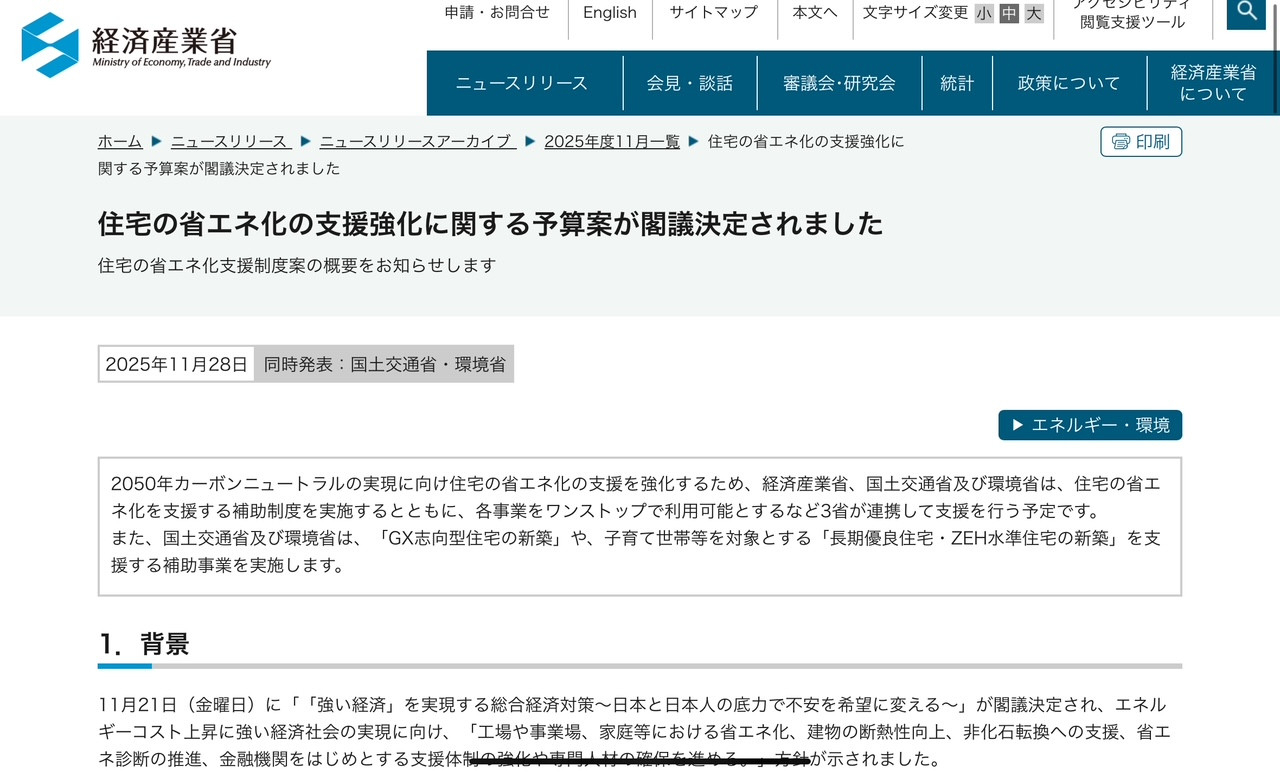Viewport: 1280px width, 772px height.
Task: Set font size to small (小)
Action: pos(984,13)
